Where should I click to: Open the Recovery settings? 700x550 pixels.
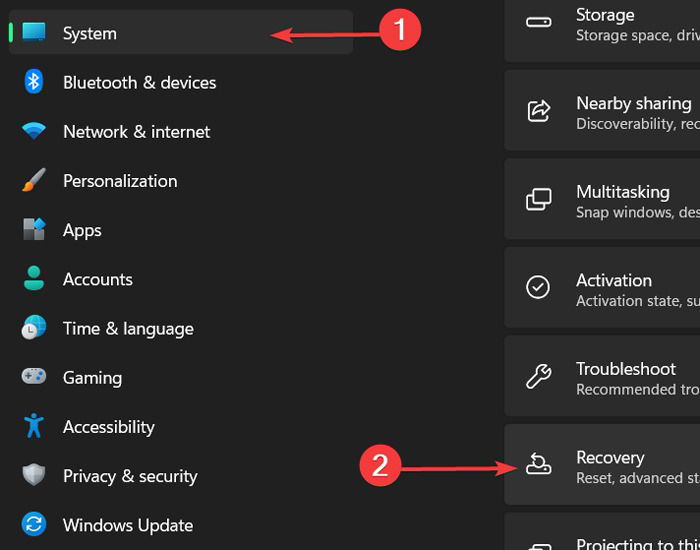[x=602, y=464]
